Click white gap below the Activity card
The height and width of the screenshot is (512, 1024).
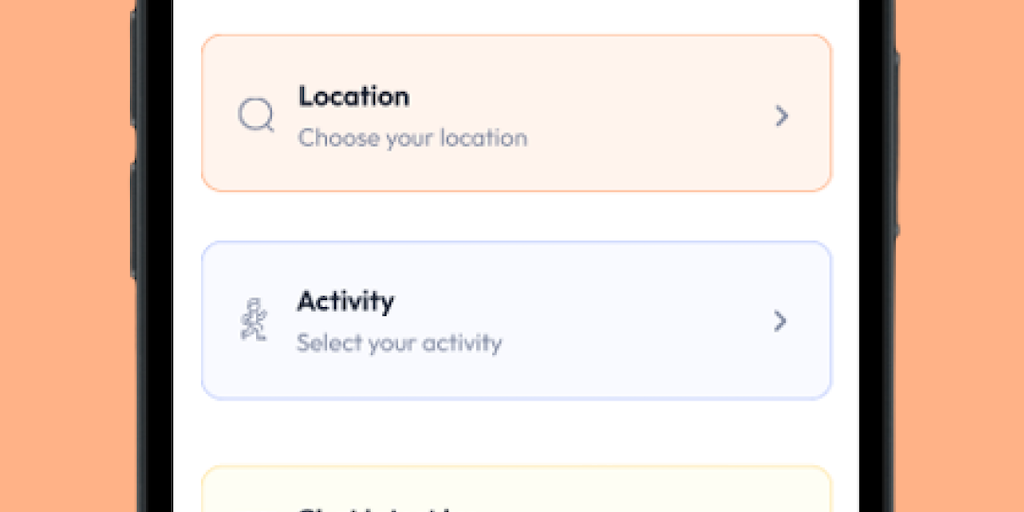point(516,432)
